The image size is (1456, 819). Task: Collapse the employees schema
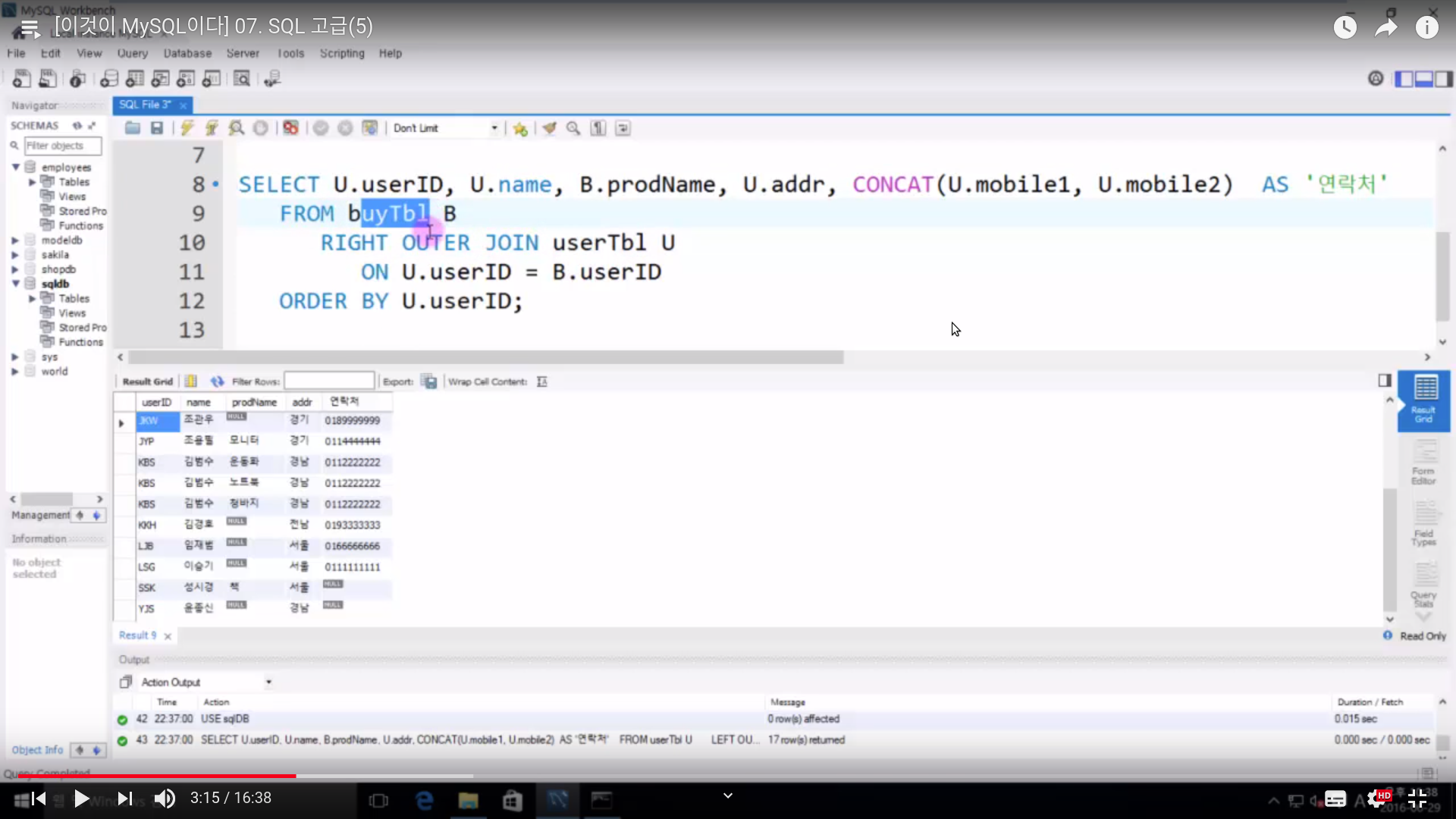point(15,167)
